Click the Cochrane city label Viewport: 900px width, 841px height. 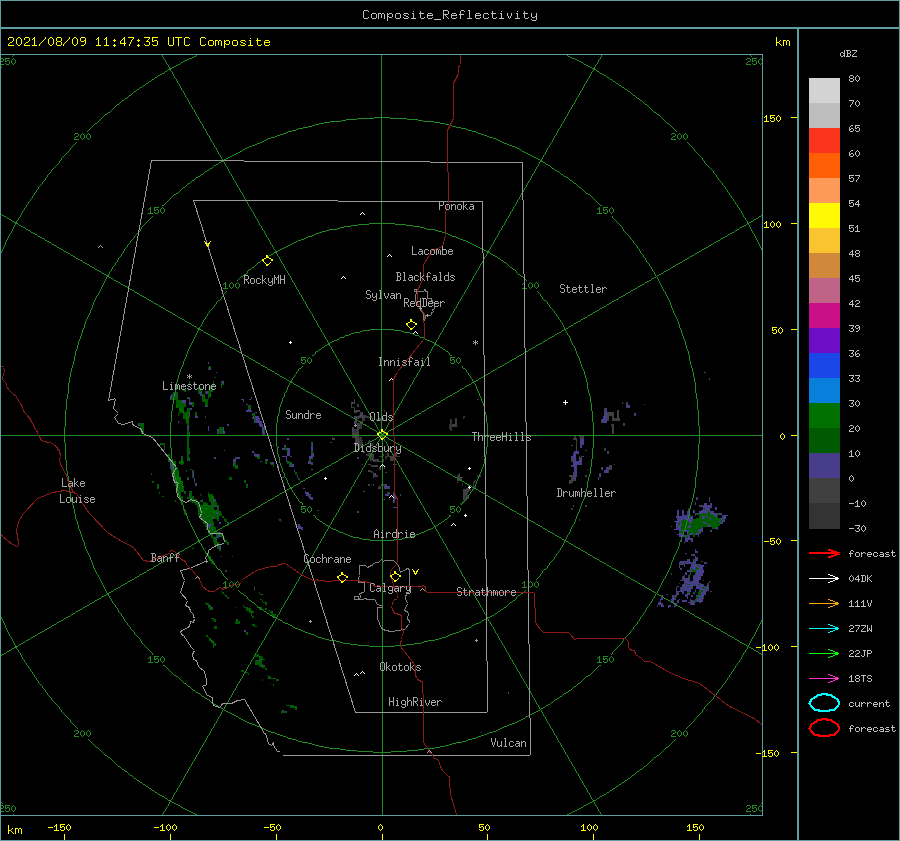[x=327, y=559]
